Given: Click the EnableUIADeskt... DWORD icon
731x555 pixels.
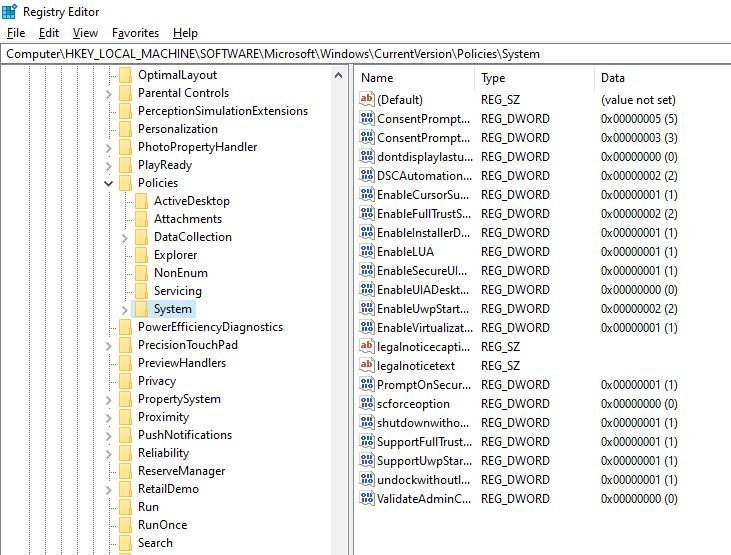Looking at the screenshot, I should (367, 289).
